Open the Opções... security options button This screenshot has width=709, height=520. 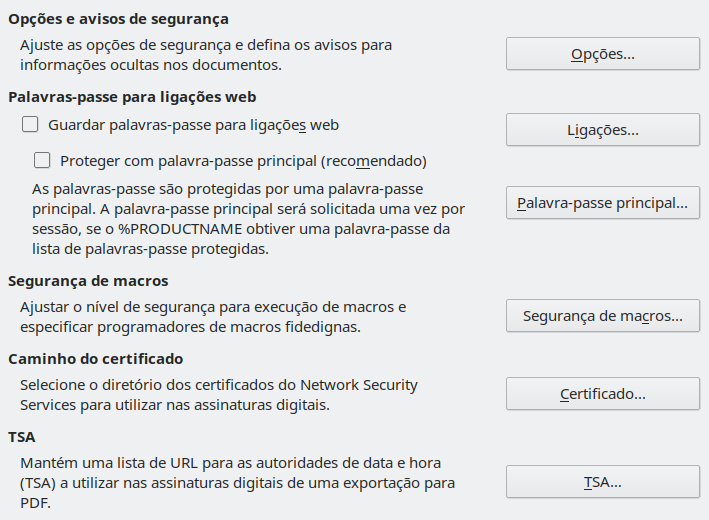point(602,54)
